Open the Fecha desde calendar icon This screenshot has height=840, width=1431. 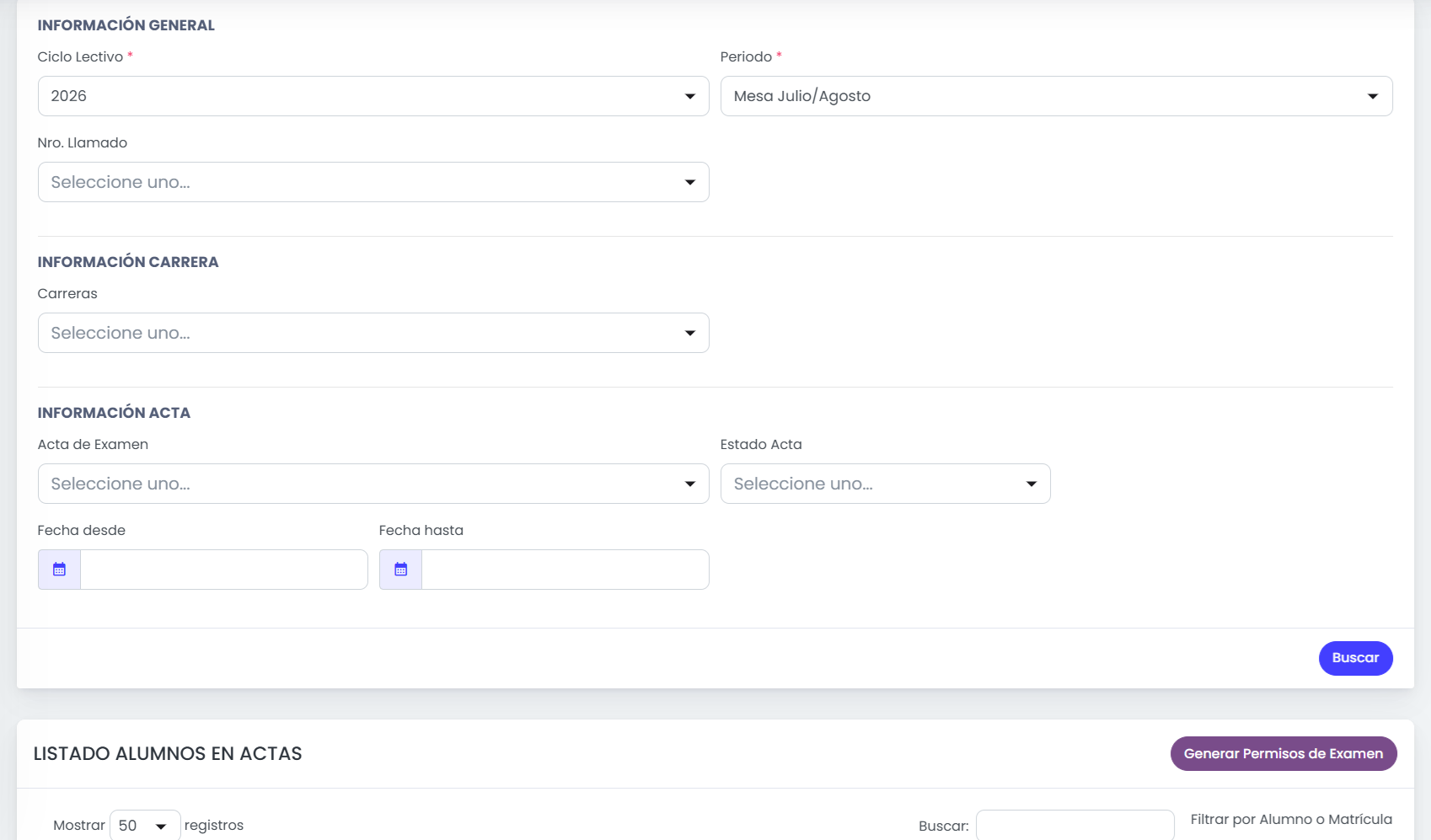click(59, 570)
